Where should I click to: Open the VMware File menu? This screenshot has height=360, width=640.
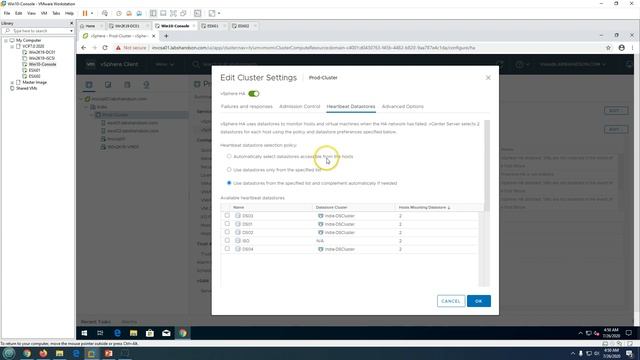point(7,13)
